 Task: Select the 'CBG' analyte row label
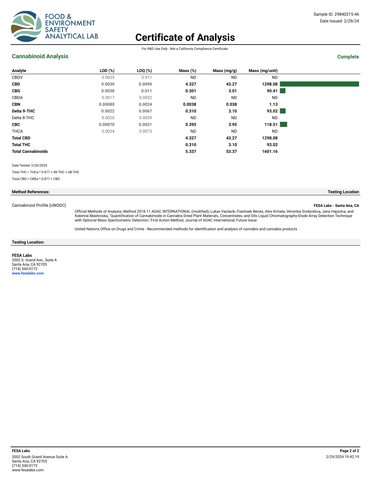click(16, 91)
